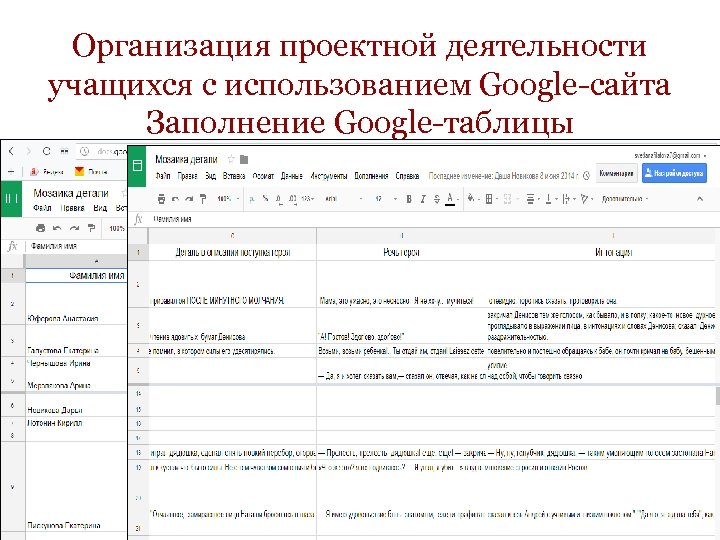Open horizontal align options in front toolbar
The image size is (720, 540).
coord(531,199)
